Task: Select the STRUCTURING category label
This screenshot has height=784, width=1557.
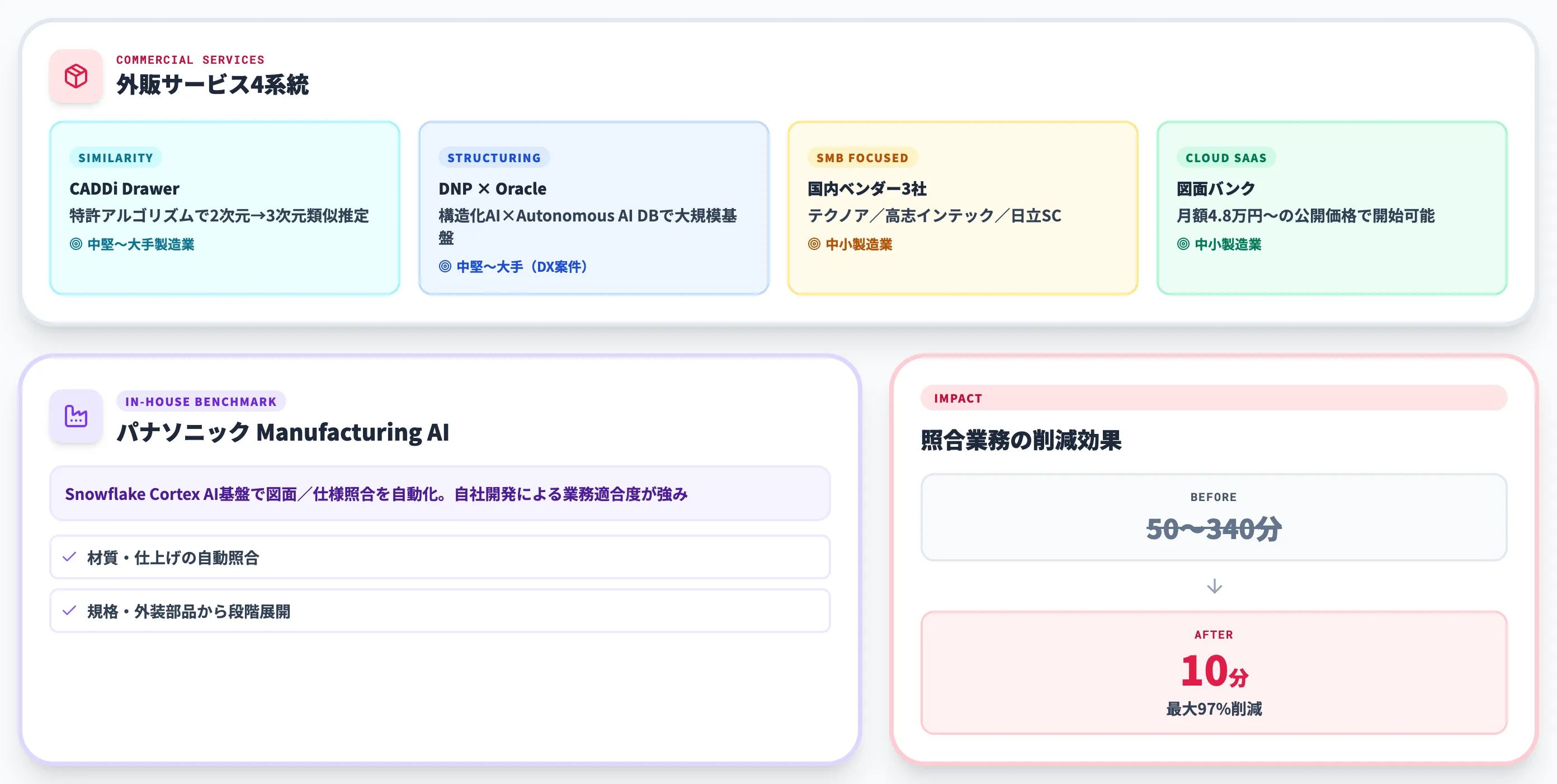Action: (494, 157)
